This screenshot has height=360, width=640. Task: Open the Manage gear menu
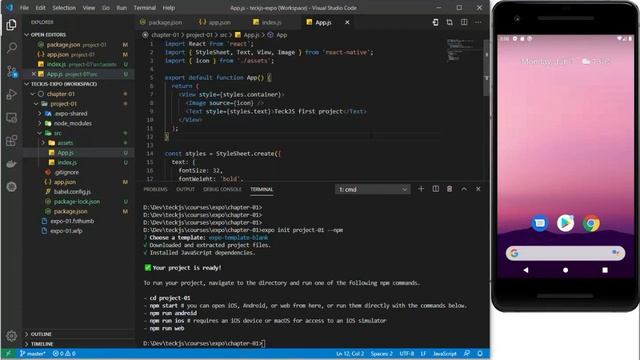pyautogui.click(x=11, y=336)
